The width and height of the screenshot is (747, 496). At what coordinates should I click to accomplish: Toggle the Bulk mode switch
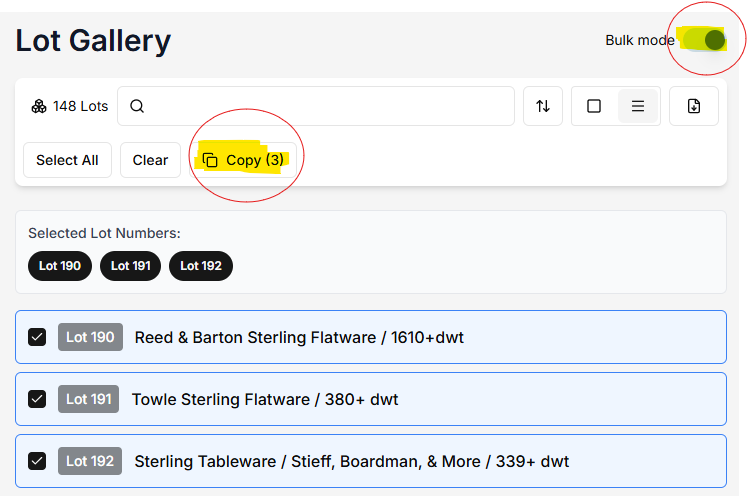pyautogui.click(x=704, y=40)
